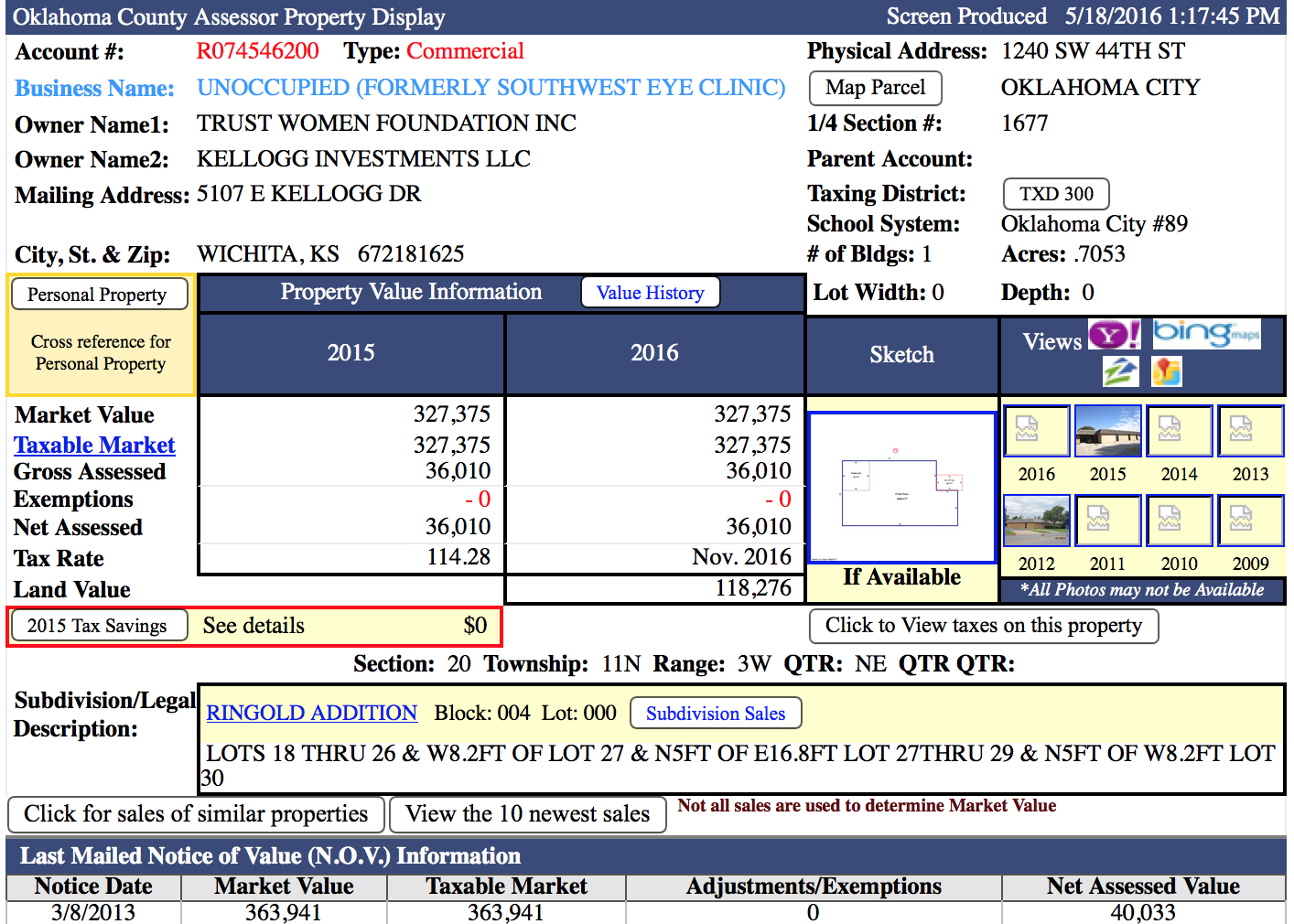Open the 2011 broken photo placeholder
This screenshot has width=1294, height=924.
(1107, 521)
